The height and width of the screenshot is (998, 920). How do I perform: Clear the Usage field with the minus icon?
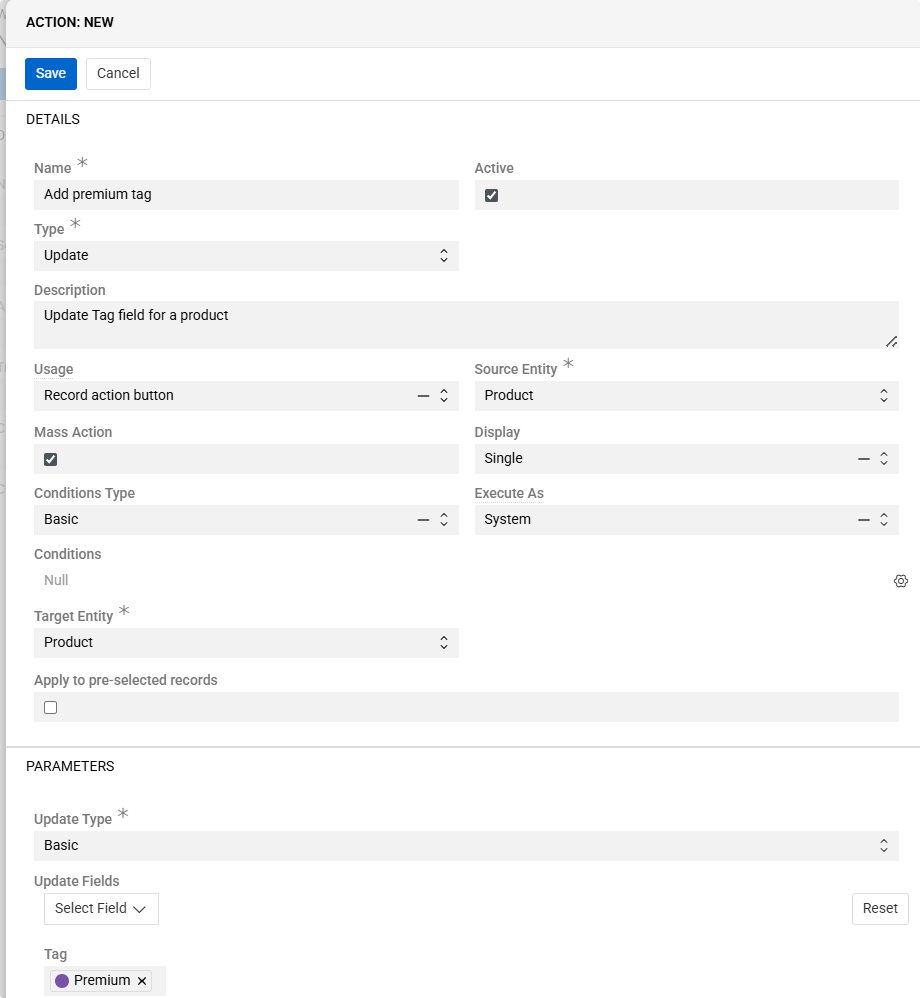click(424, 396)
